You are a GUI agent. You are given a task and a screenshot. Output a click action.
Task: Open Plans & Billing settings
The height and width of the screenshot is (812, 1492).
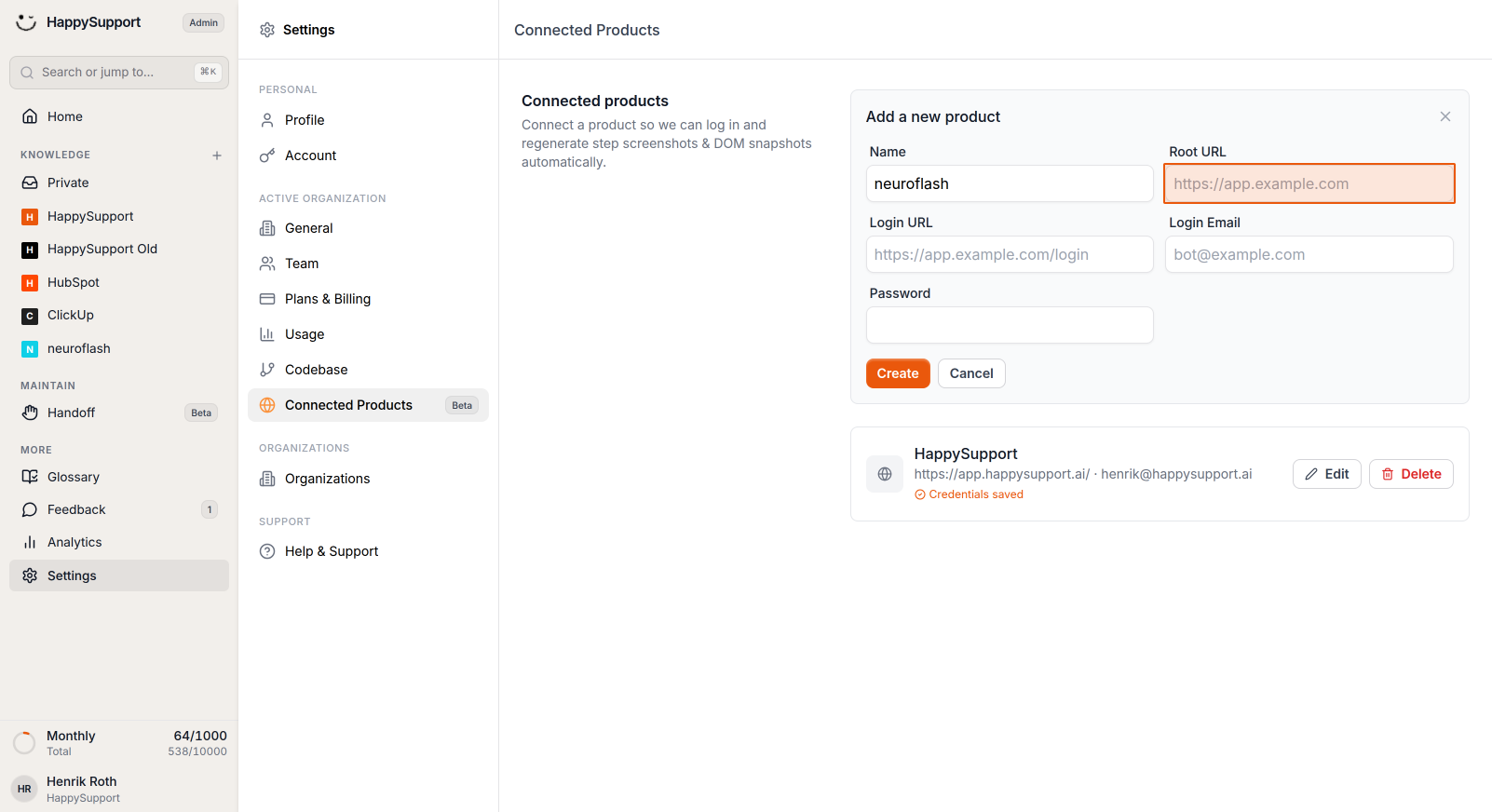(368, 299)
